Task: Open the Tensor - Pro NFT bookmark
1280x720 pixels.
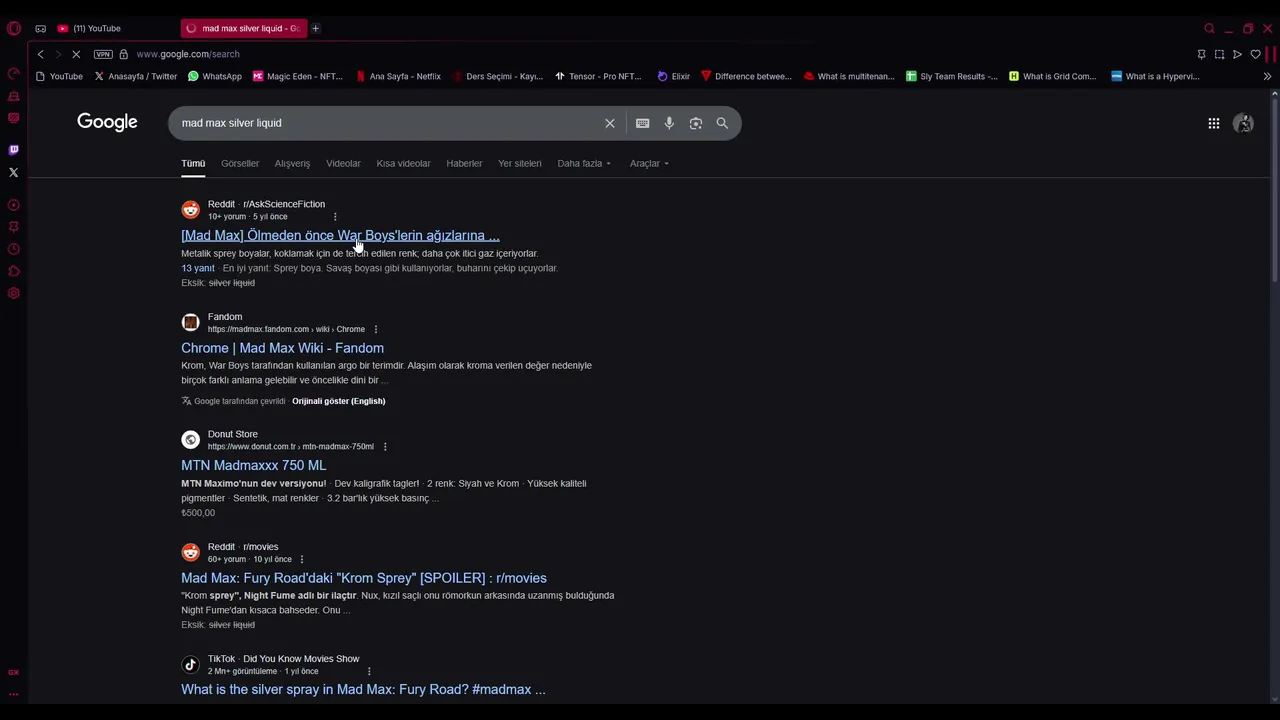Action: click(598, 76)
